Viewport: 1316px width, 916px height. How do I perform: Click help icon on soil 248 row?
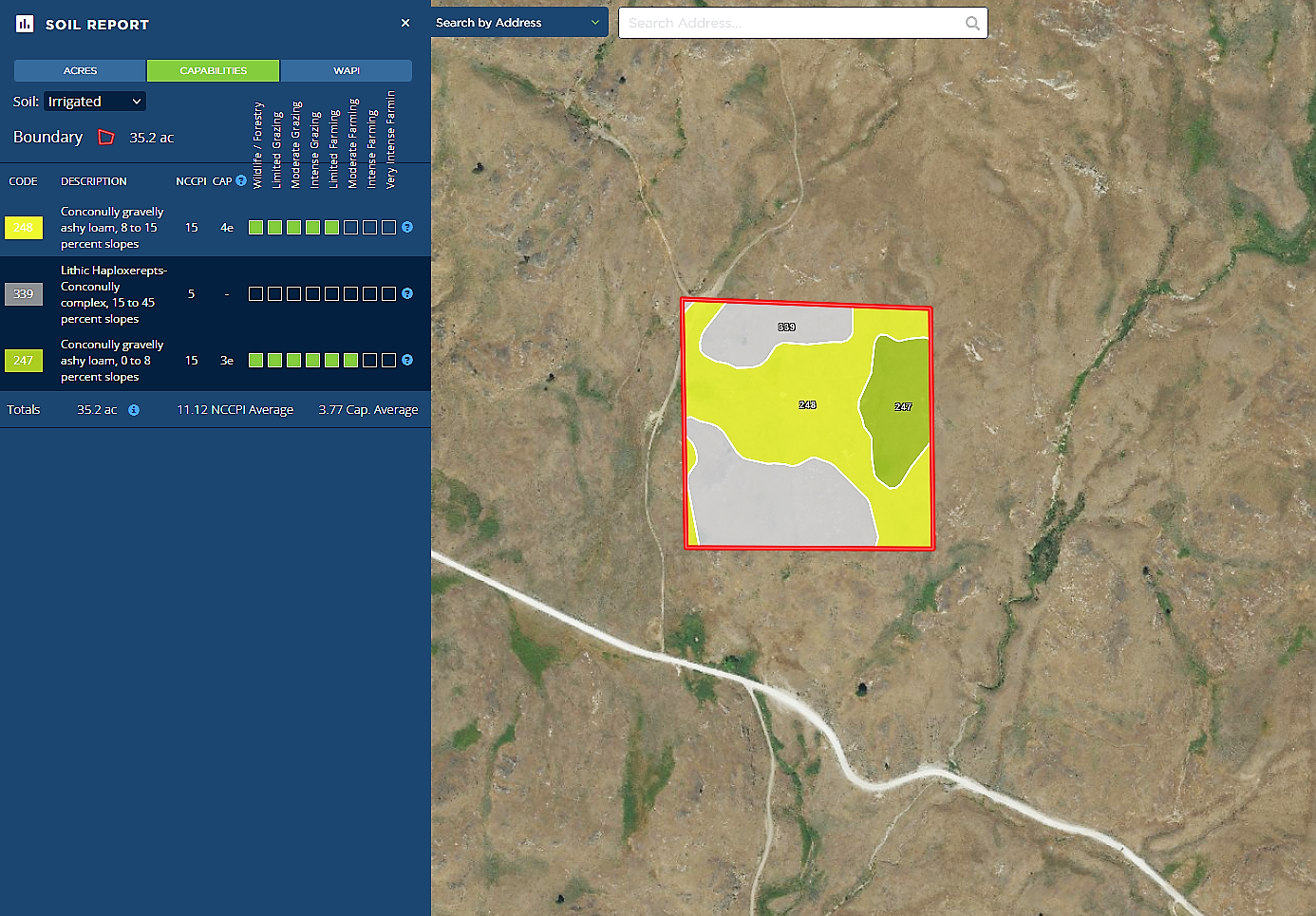click(x=407, y=227)
